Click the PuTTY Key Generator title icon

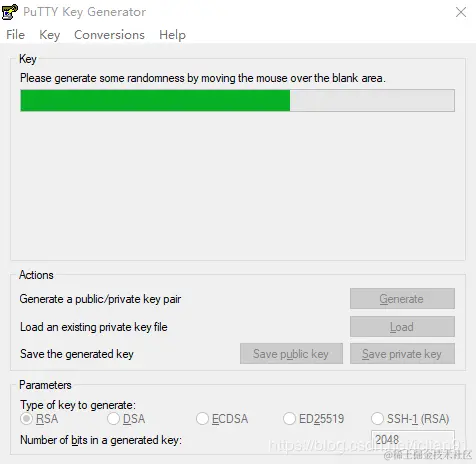coord(10,12)
